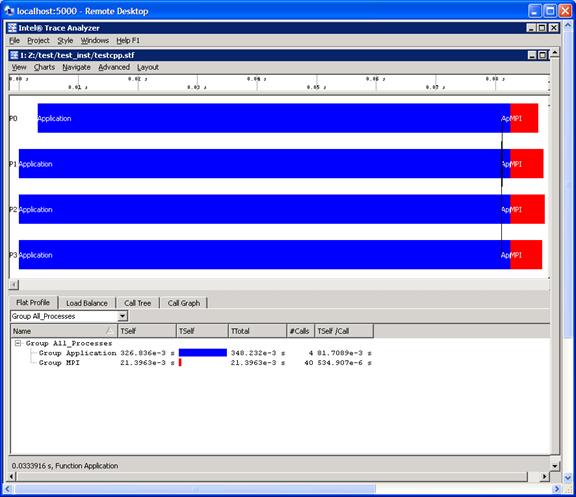The height and width of the screenshot is (497, 576).
Task: Collapse the Group All_Processes tree node
Action: tap(17, 343)
